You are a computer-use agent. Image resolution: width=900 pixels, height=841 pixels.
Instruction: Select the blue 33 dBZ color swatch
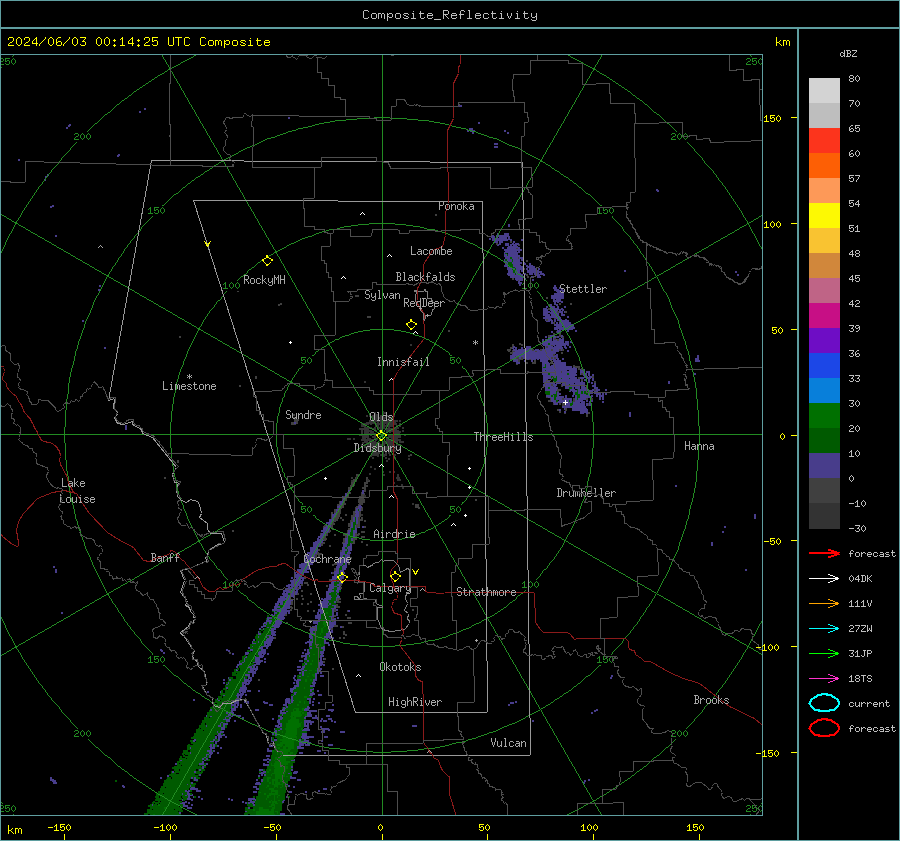point(824,366)
